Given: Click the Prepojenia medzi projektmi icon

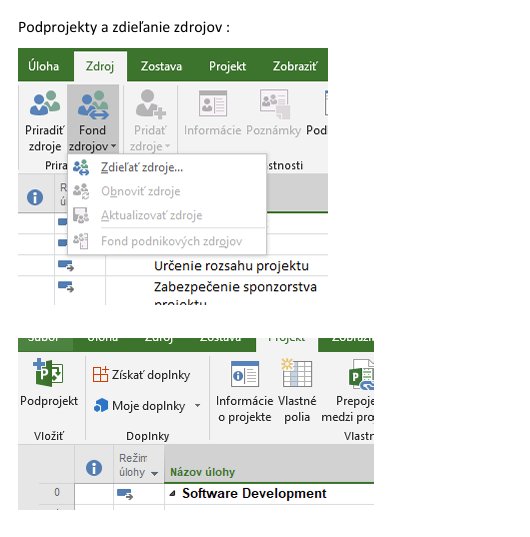Looking at the screenshot, I should (x=361, y=375).
